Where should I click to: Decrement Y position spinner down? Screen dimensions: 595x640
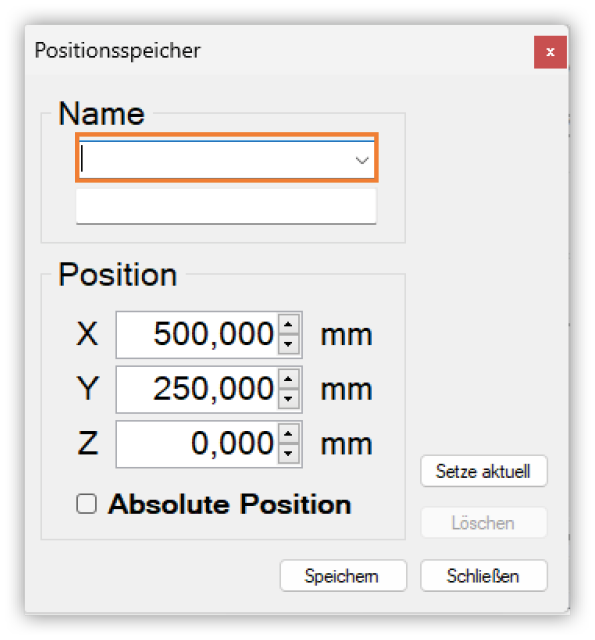[x=289, y=399]
